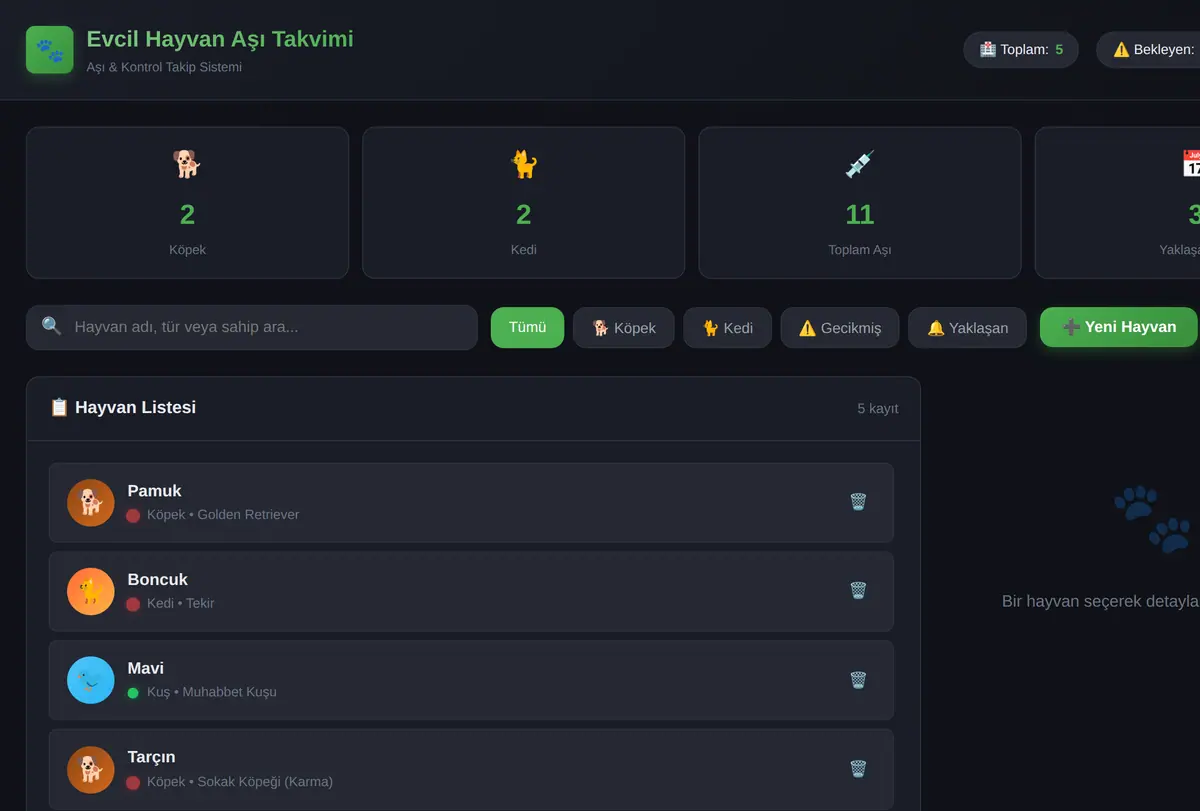Viewport: 1200px width, 811px height.
Task: Click the syringe icon in Toplam Aşı card
Action: pyautogui.click(x=859, y=164)
